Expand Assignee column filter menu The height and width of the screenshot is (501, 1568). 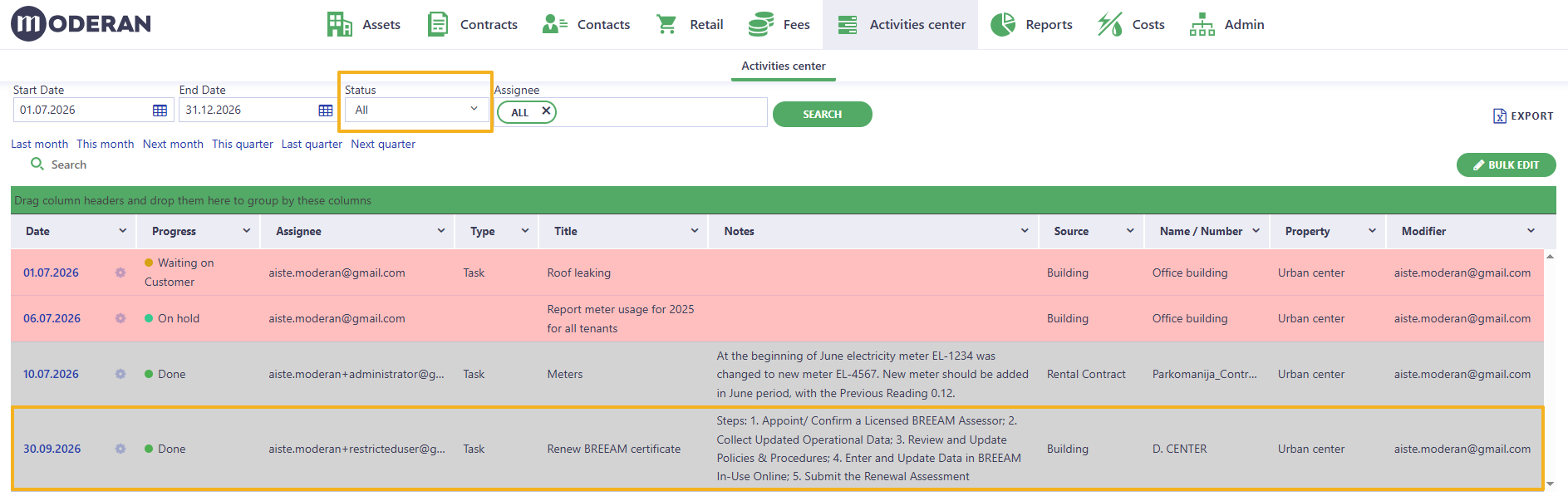441,231
